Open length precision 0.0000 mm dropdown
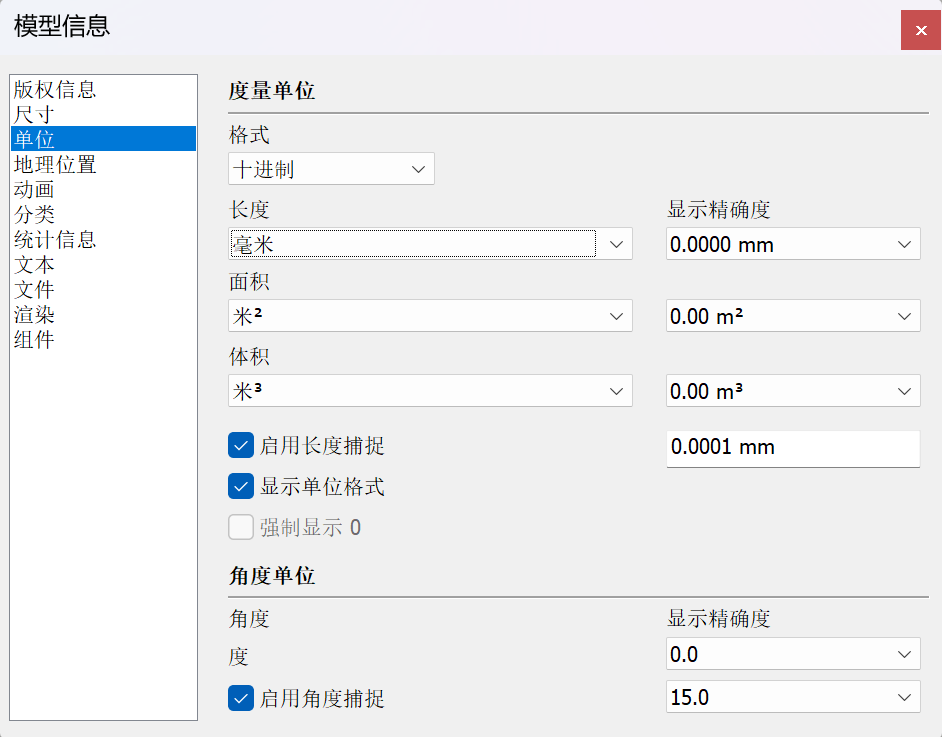 click(x=793, y=244)
